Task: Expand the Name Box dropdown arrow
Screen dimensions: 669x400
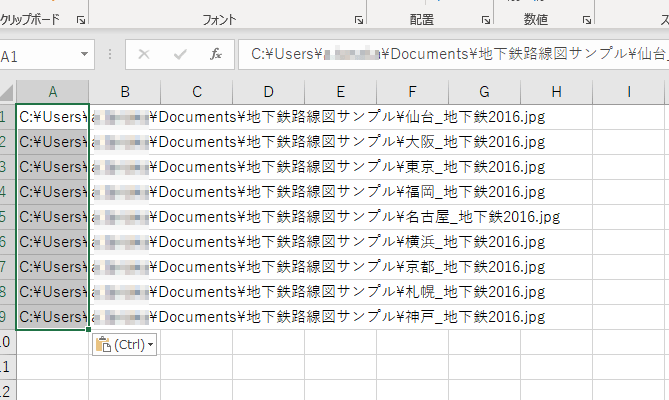Action: [x=84, y=56]
